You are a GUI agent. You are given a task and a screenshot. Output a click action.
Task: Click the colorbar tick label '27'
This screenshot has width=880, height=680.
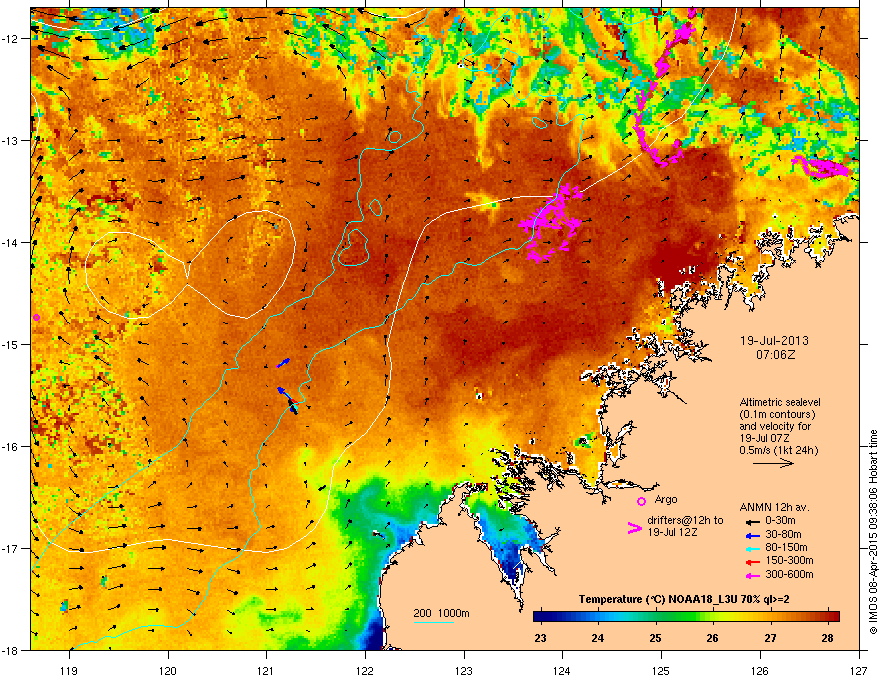771,638
